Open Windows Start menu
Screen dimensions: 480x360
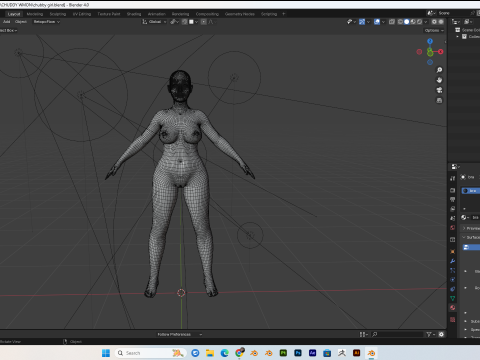point(106,353)
